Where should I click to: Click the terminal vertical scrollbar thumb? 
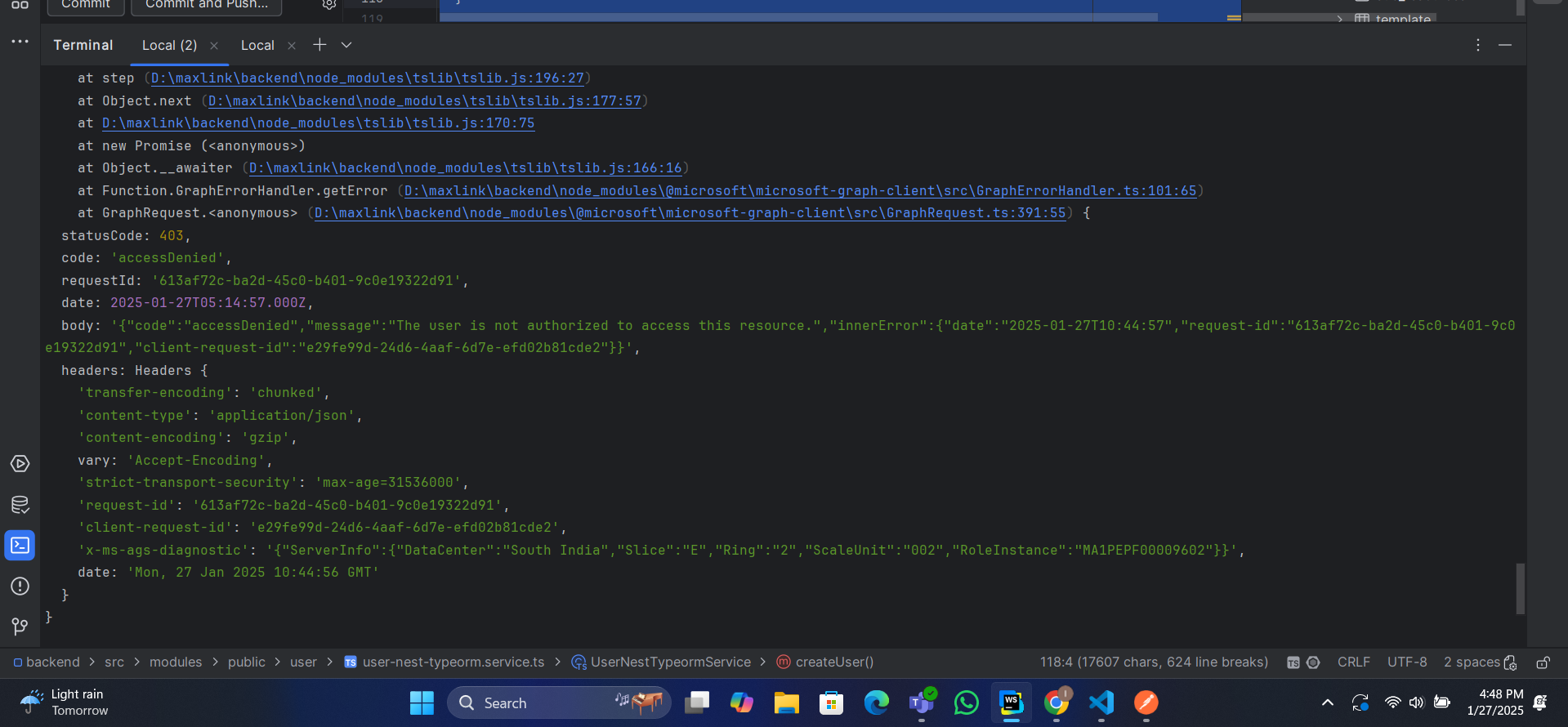point(1521,588)
